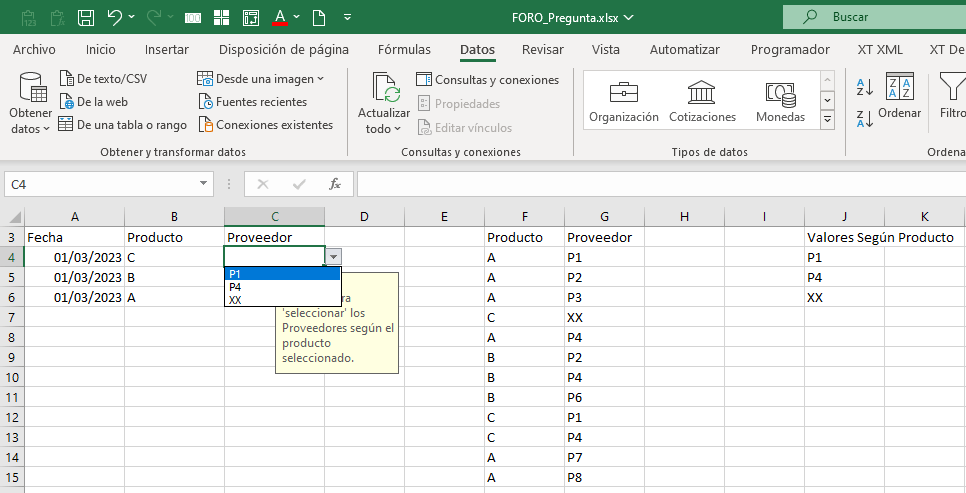The width and height of the screenshot is (966, 493).
Task: Open the Insertar ribbon tab
Action: [166, 49]
